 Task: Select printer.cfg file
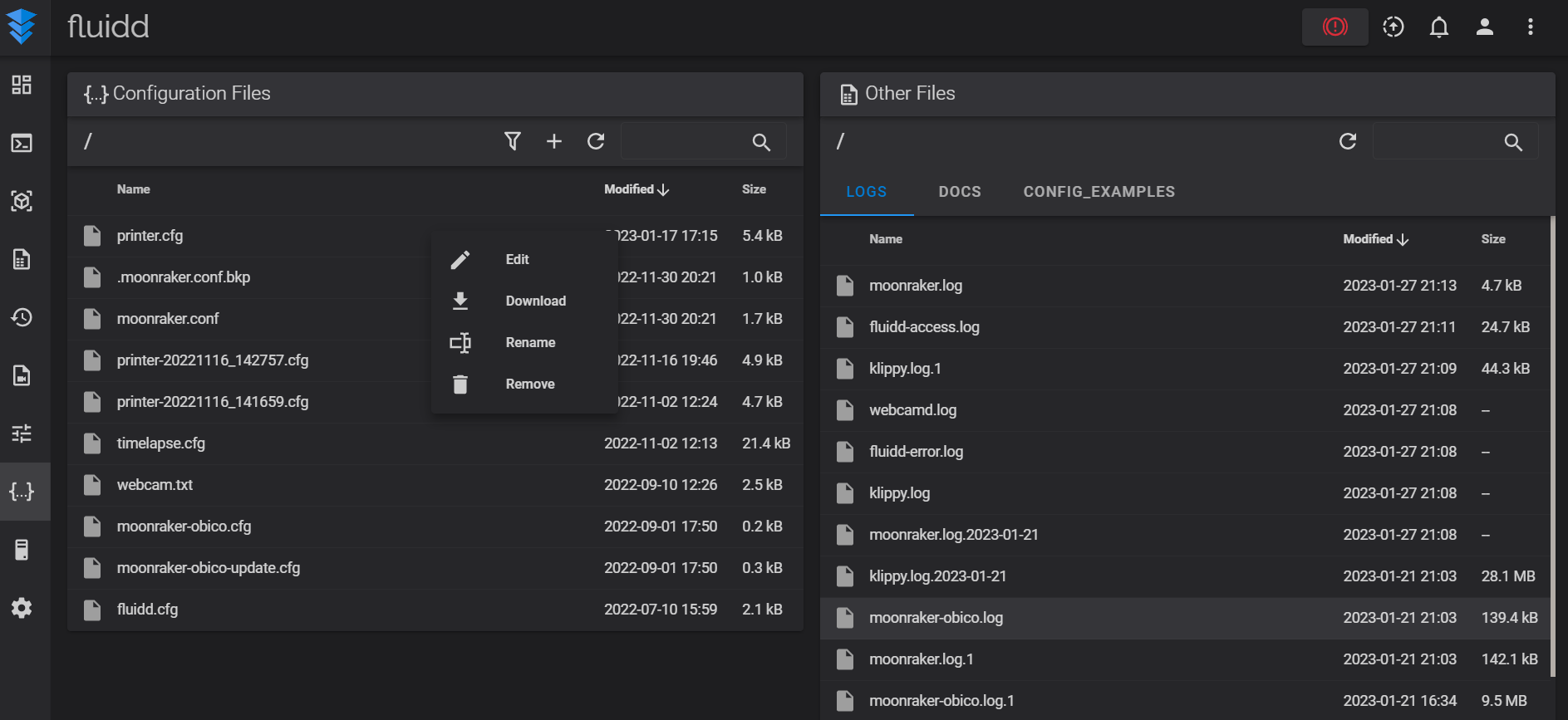435,236
